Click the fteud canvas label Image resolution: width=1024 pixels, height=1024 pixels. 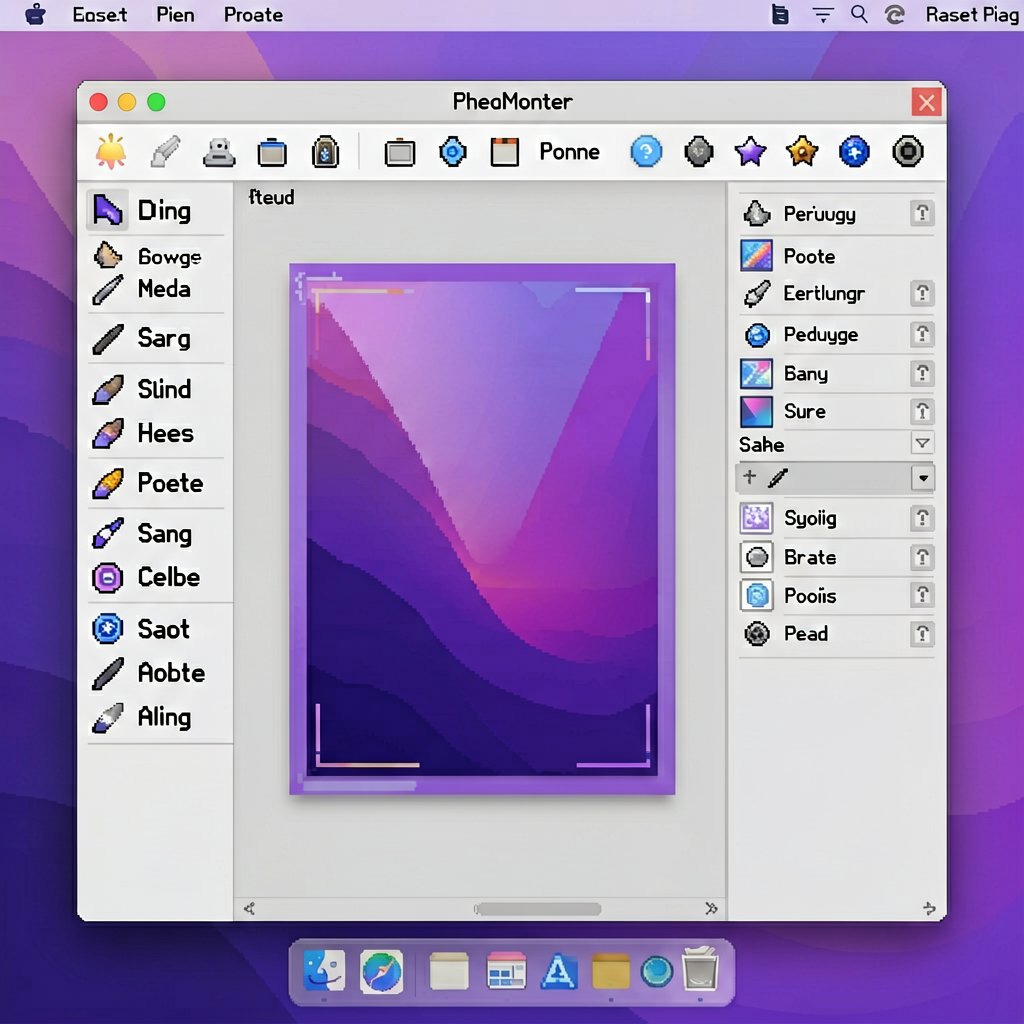[271, 197]
